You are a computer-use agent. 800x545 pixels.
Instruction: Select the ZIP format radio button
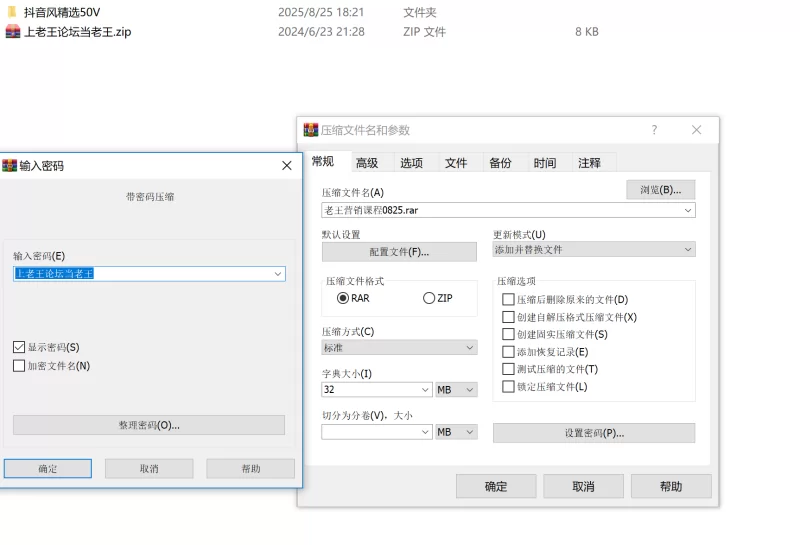pos(429,298)
